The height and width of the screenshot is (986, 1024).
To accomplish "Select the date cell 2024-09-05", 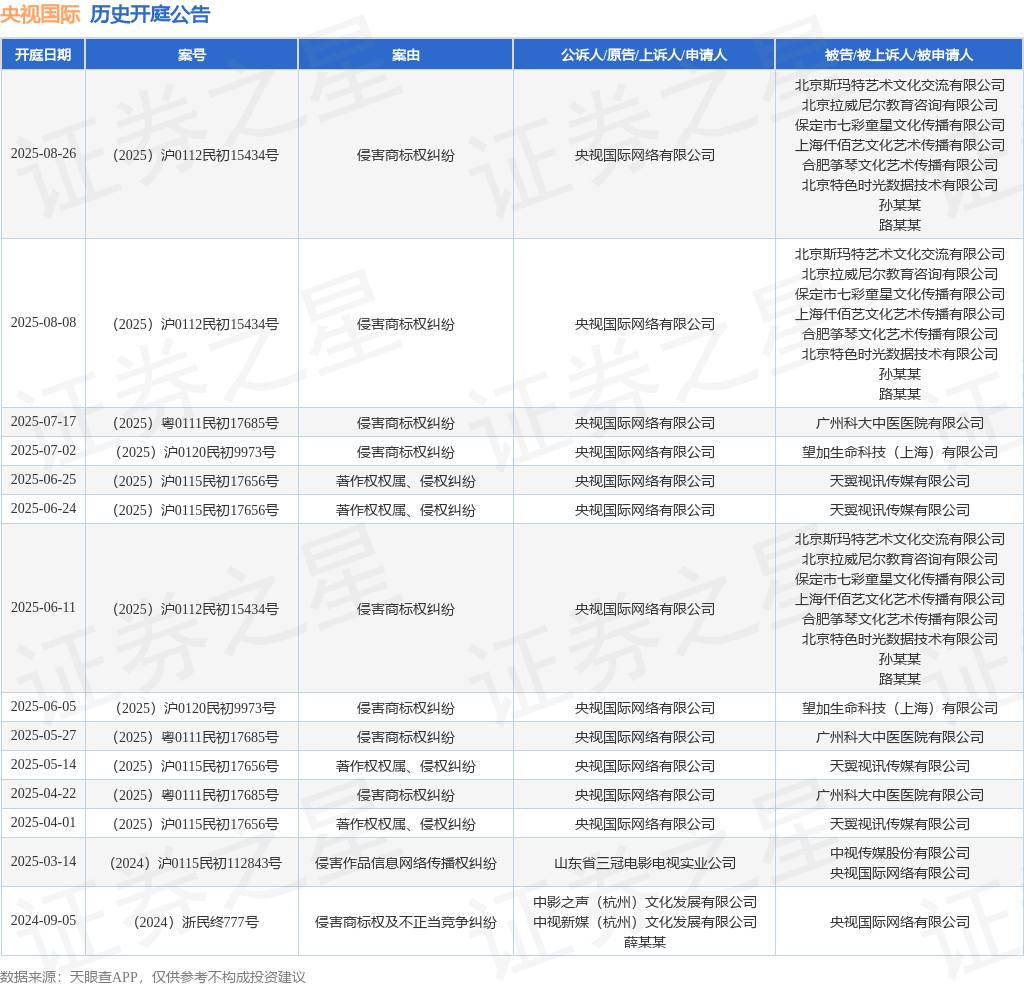I will (43, 920).
